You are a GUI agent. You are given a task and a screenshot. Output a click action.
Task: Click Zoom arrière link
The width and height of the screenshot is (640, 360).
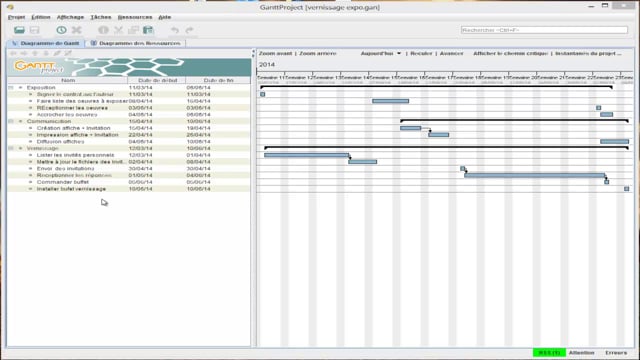pyautogui.click(x=318, y=53)
